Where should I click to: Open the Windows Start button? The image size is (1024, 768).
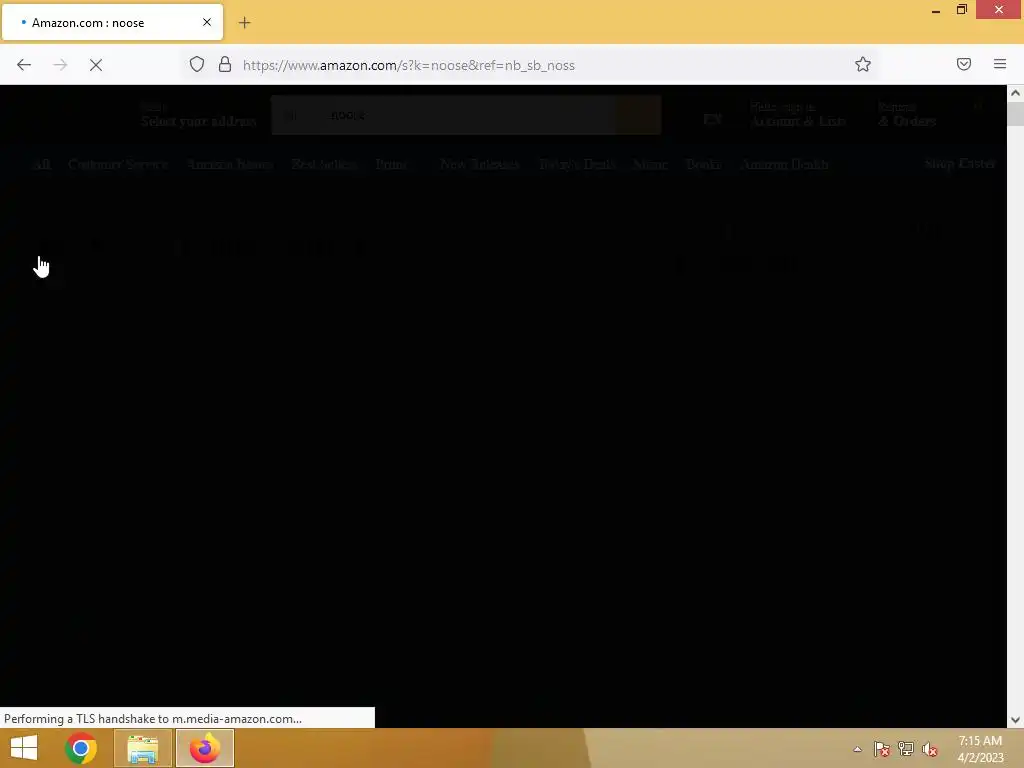(x=24, y=748)
